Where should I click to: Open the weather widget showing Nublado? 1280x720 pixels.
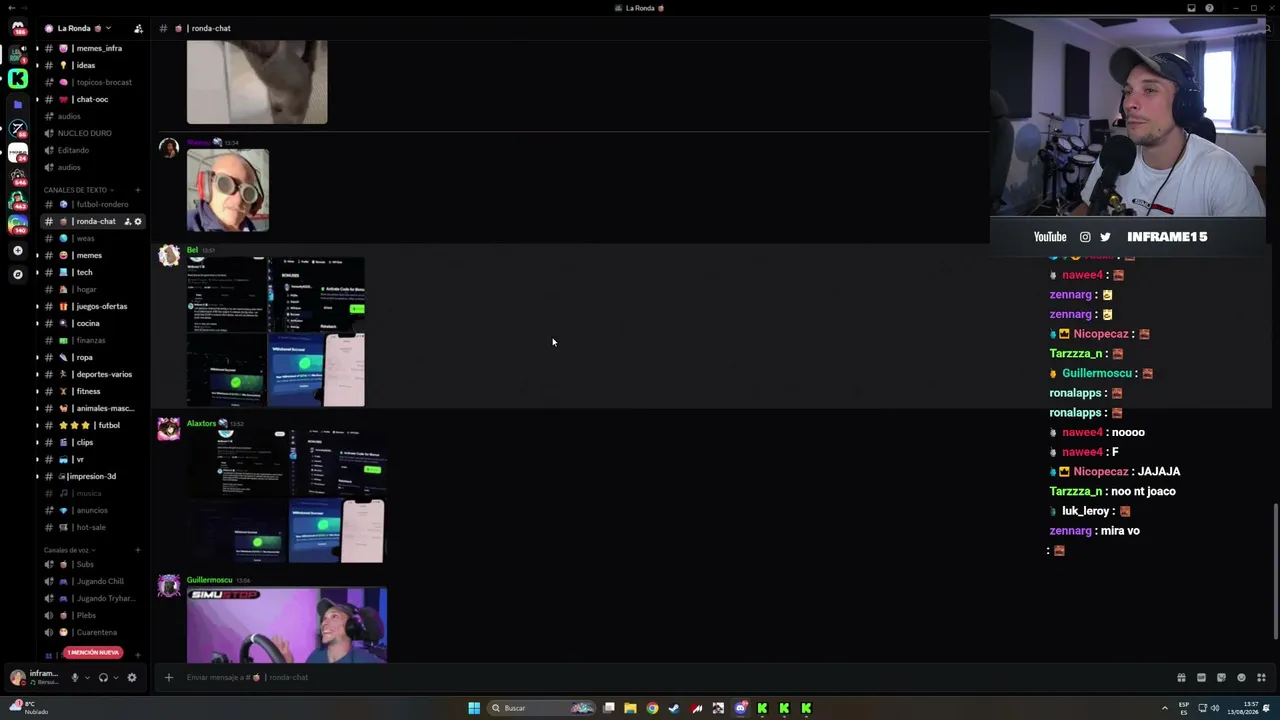pos(29,708)
